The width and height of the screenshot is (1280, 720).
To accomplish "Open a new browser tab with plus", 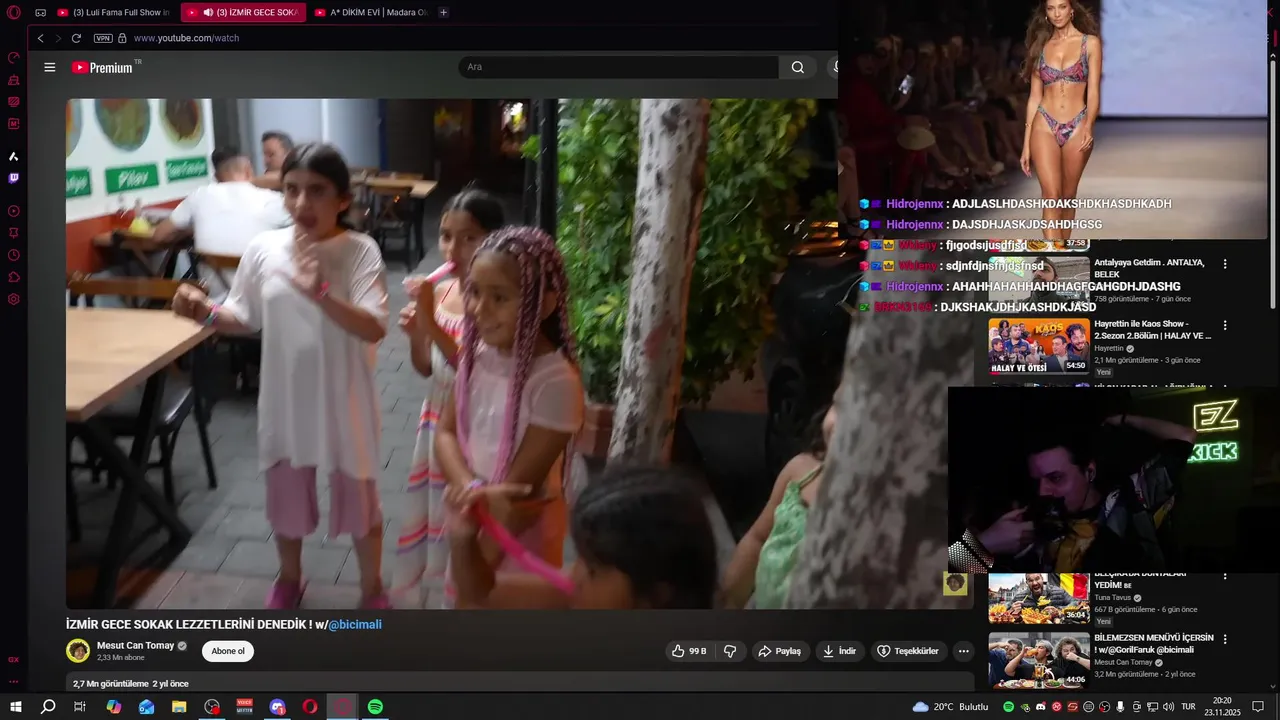I will [443, 13].
